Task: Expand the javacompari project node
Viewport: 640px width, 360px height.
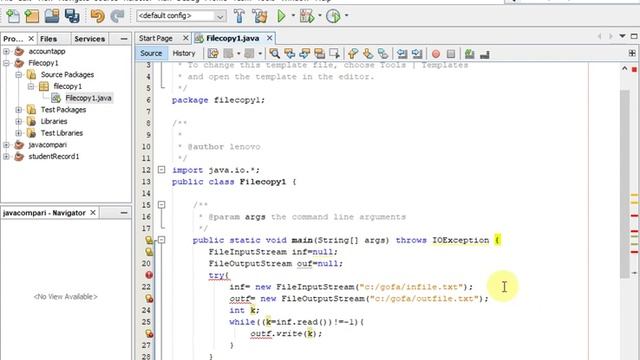Action: [x=6, y=145]
